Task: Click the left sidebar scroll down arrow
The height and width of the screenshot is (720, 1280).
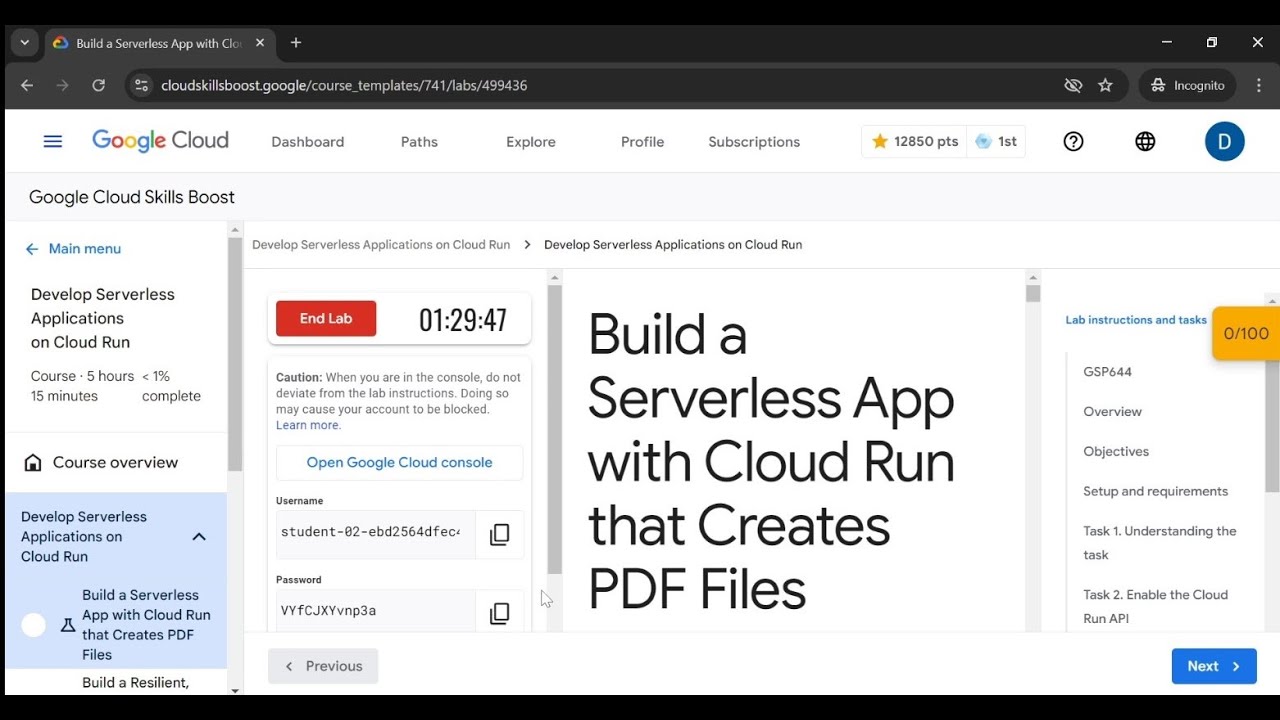Action: coord(235,689)
